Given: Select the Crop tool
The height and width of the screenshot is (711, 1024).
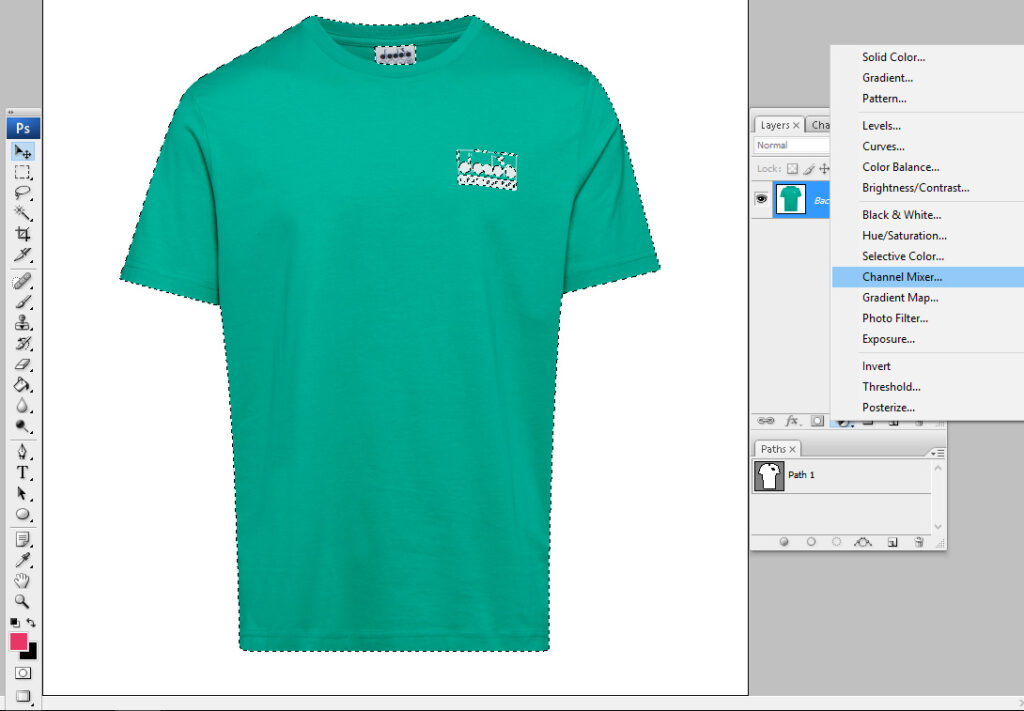Looking at the screenshot, I should tap(22, 234).
